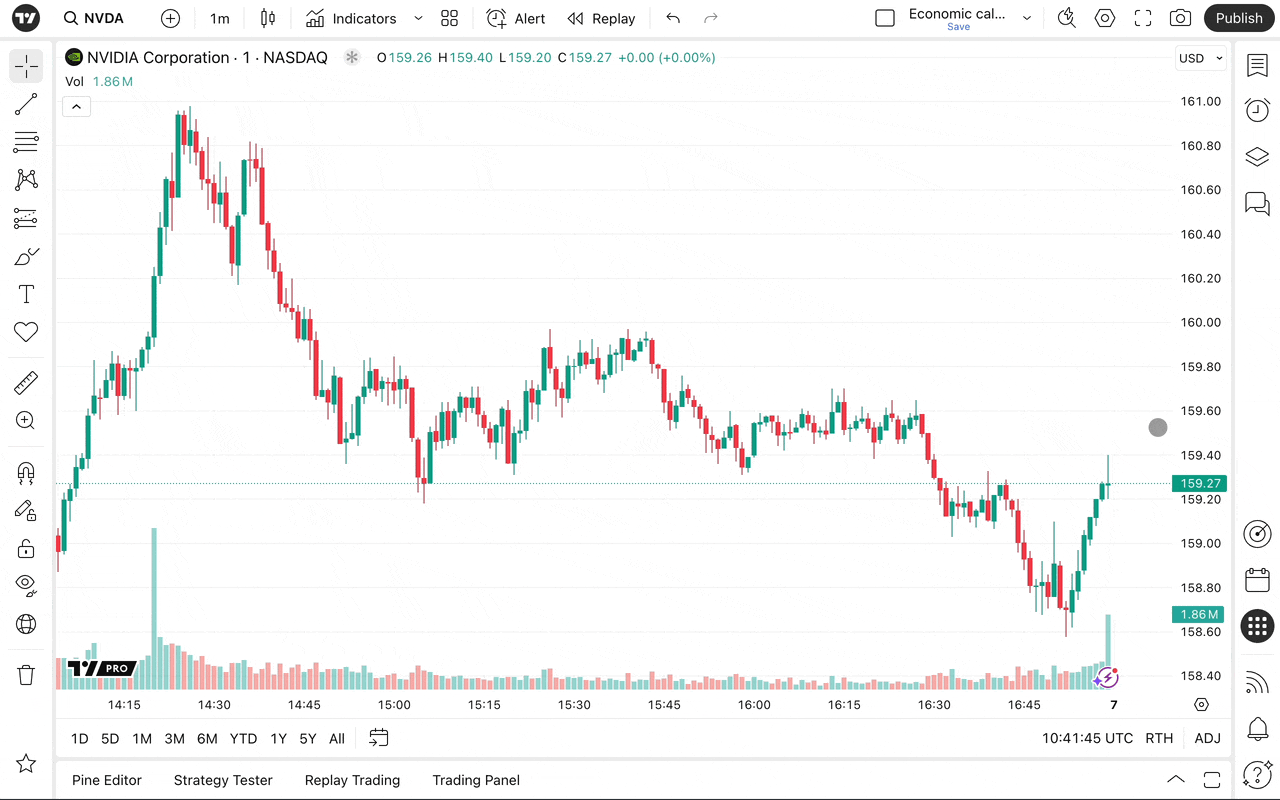Click the trash remove objects icon
The height and width of the screenshot is (800, 1280).
(26, 675)
